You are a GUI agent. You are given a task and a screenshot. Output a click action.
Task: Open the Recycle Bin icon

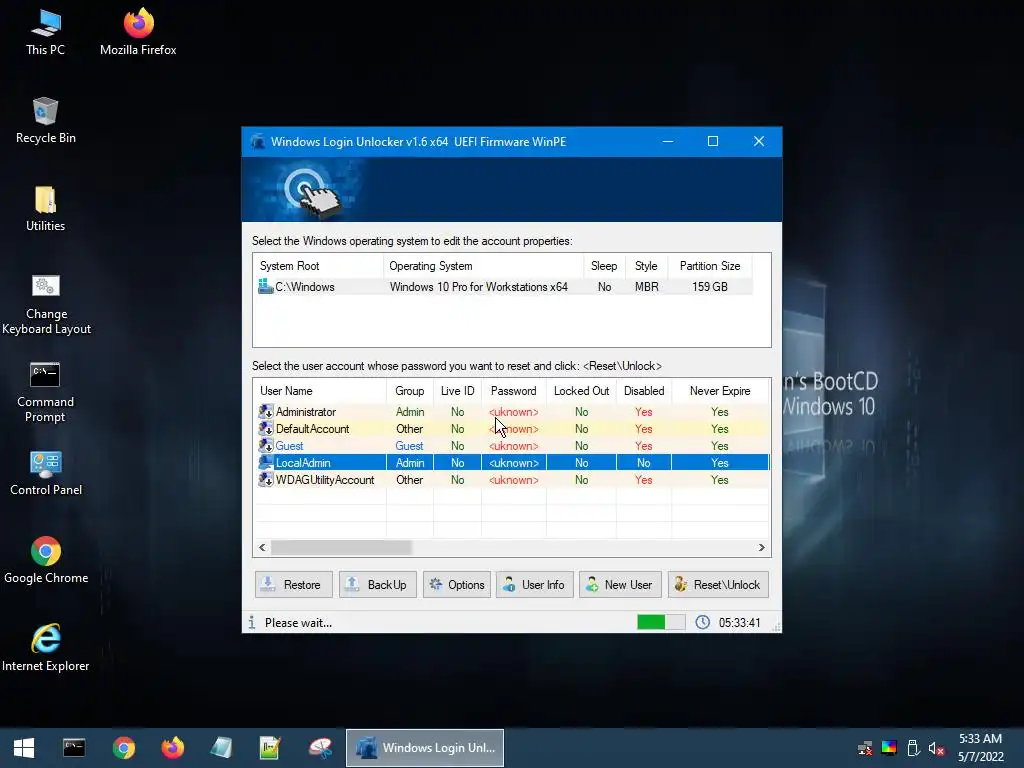click(x=46, y=121)
